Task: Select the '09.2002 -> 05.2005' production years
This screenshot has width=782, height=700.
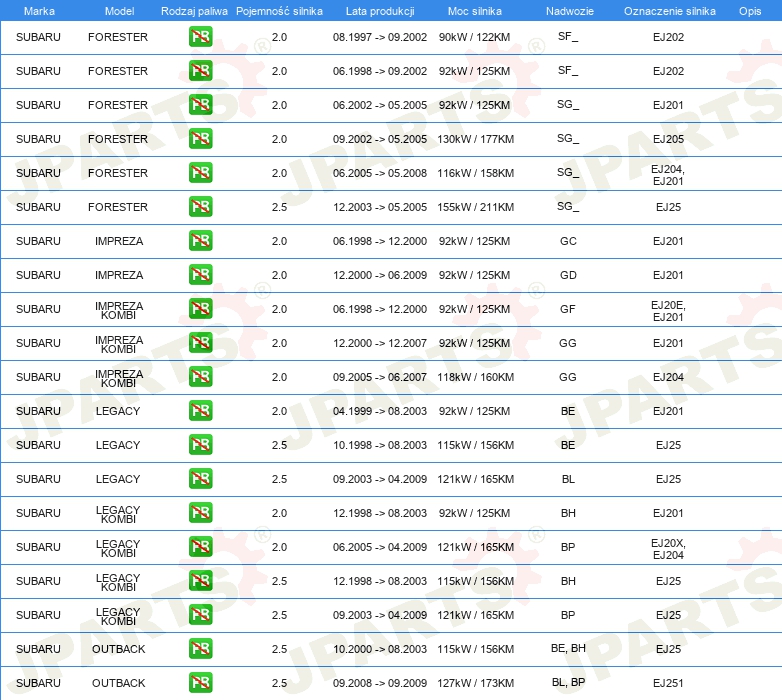Action: 380,139
